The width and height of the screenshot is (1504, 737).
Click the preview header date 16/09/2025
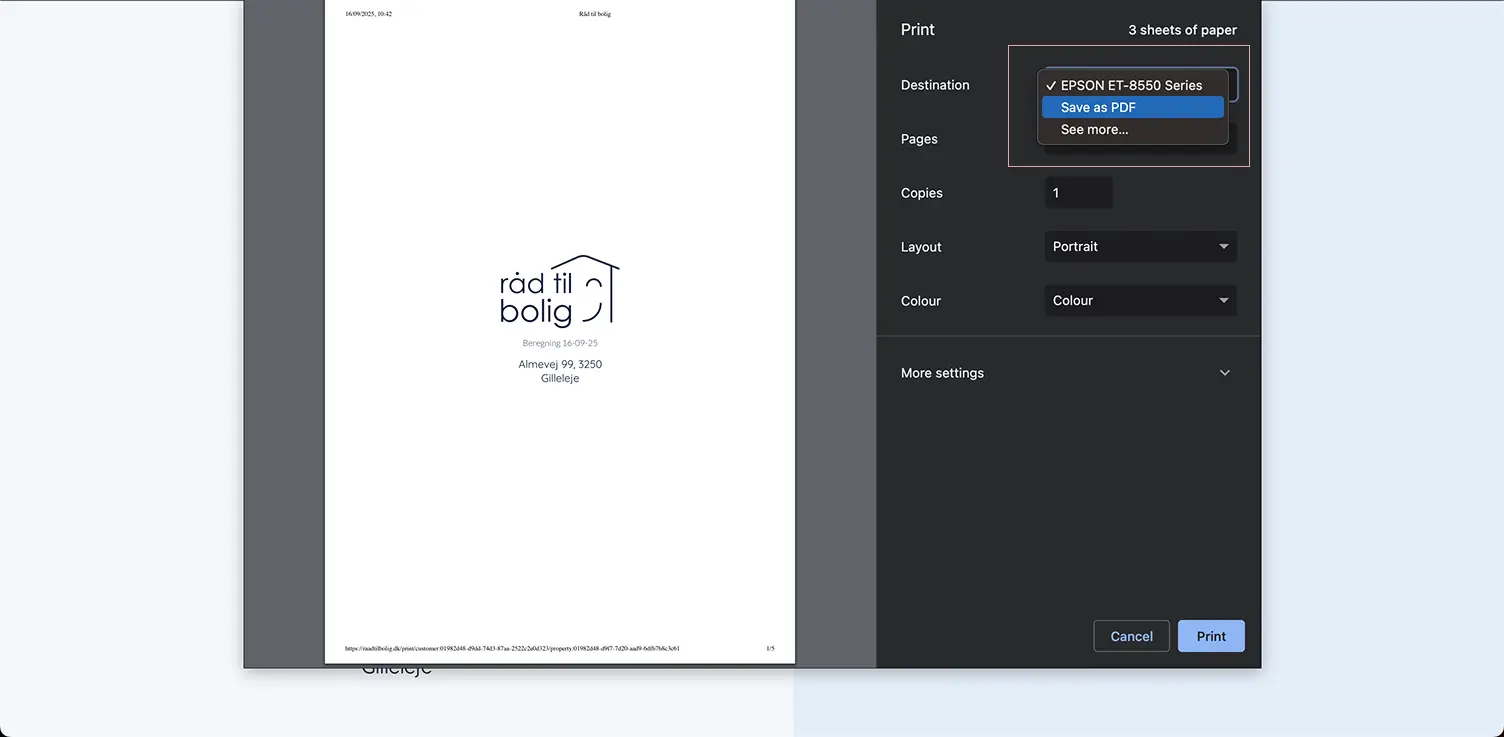coord(368,14)
